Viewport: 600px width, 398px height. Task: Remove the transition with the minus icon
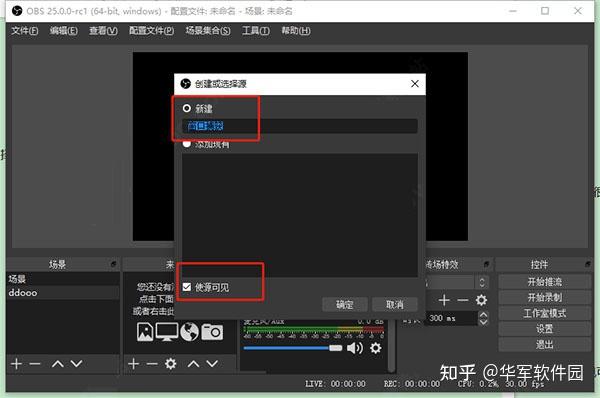click(x=463, y=300)
